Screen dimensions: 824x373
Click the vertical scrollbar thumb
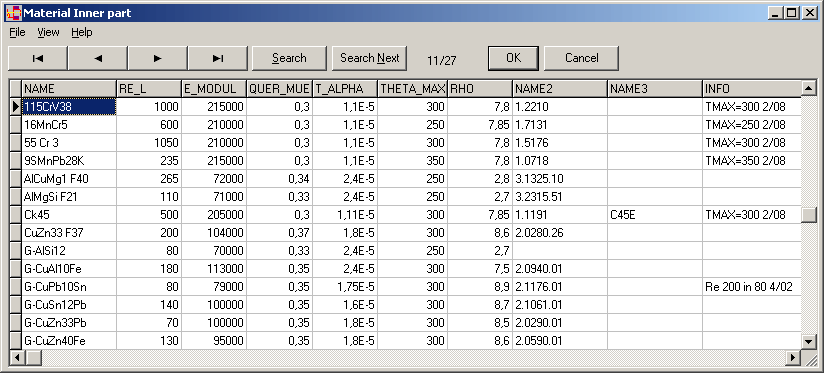point(809,215)
